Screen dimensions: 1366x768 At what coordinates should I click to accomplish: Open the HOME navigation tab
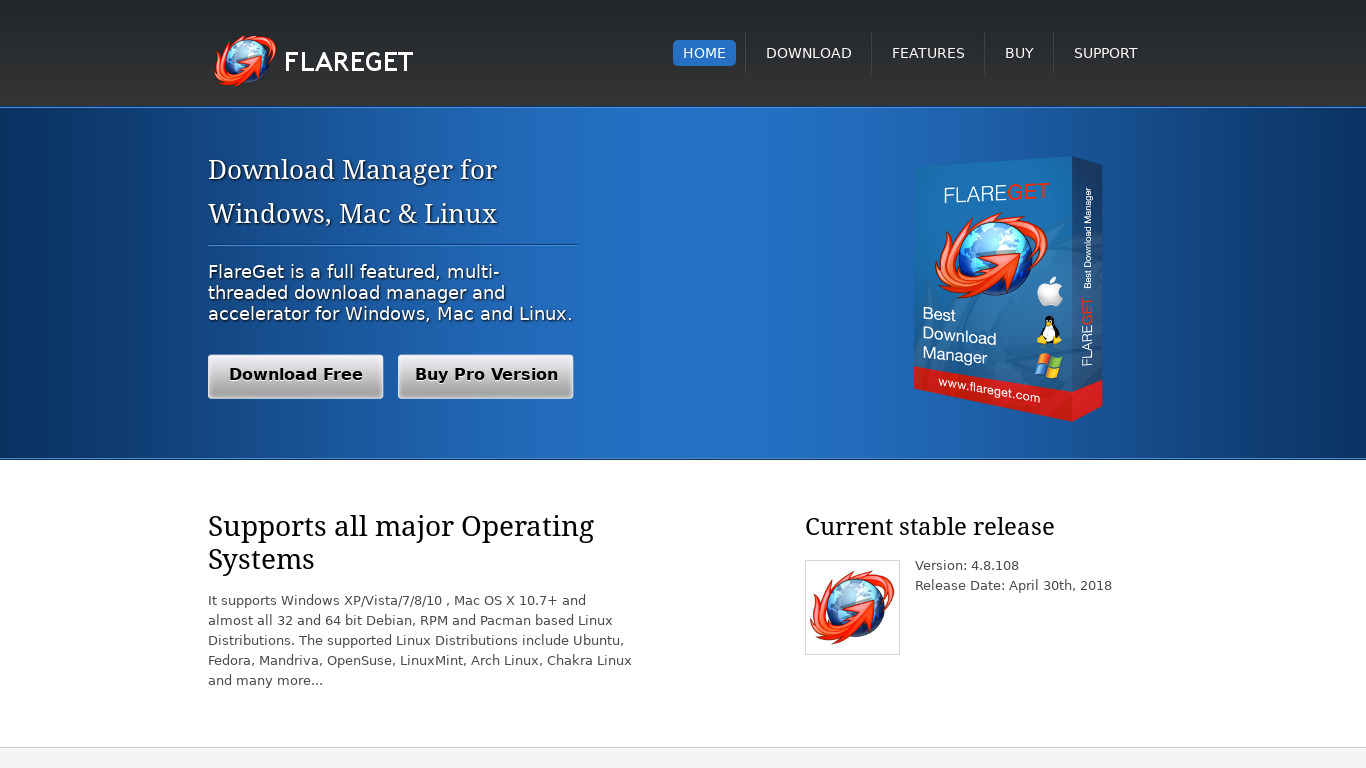coord(704,53)
